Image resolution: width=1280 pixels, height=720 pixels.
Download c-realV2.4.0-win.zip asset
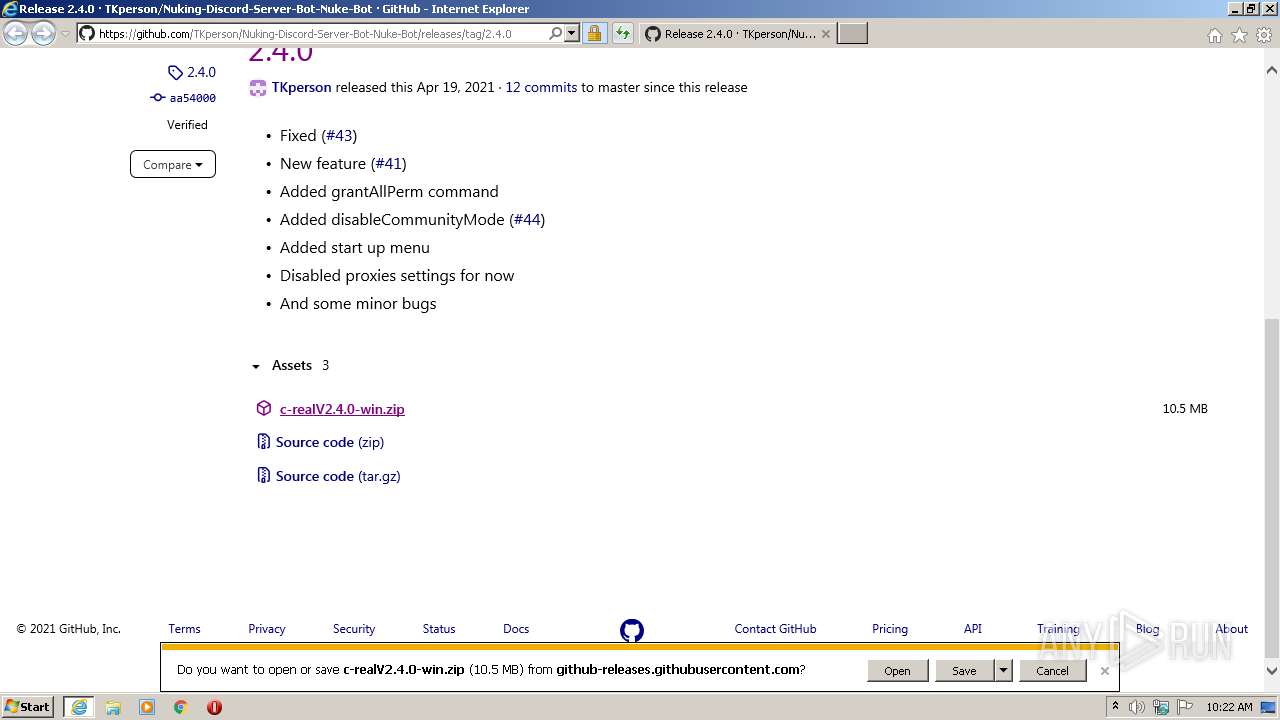point(342,409)
